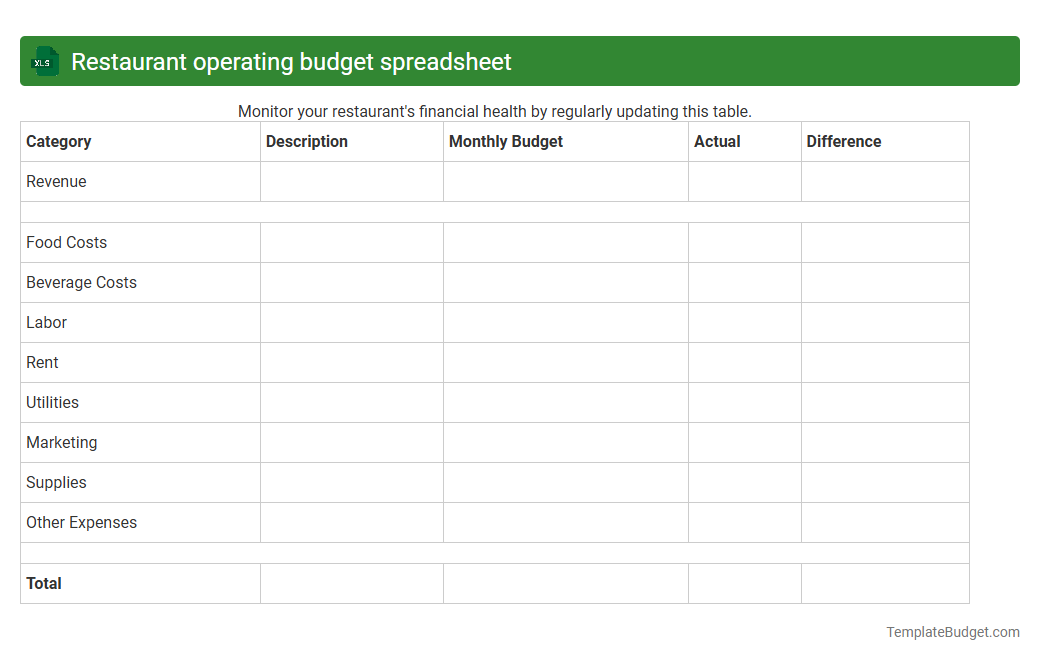Select the Other Expenses label
This screenshot has width=1040, height=661.
(81, 522)
